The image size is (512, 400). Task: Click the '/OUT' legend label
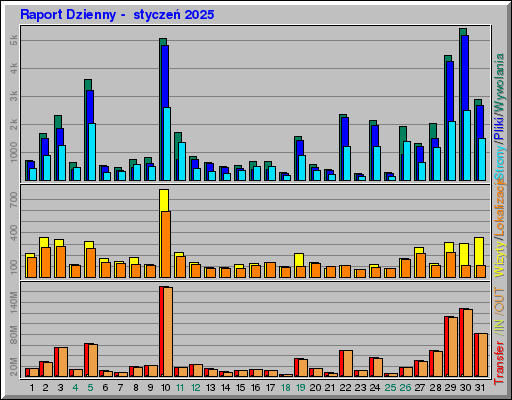499,300
